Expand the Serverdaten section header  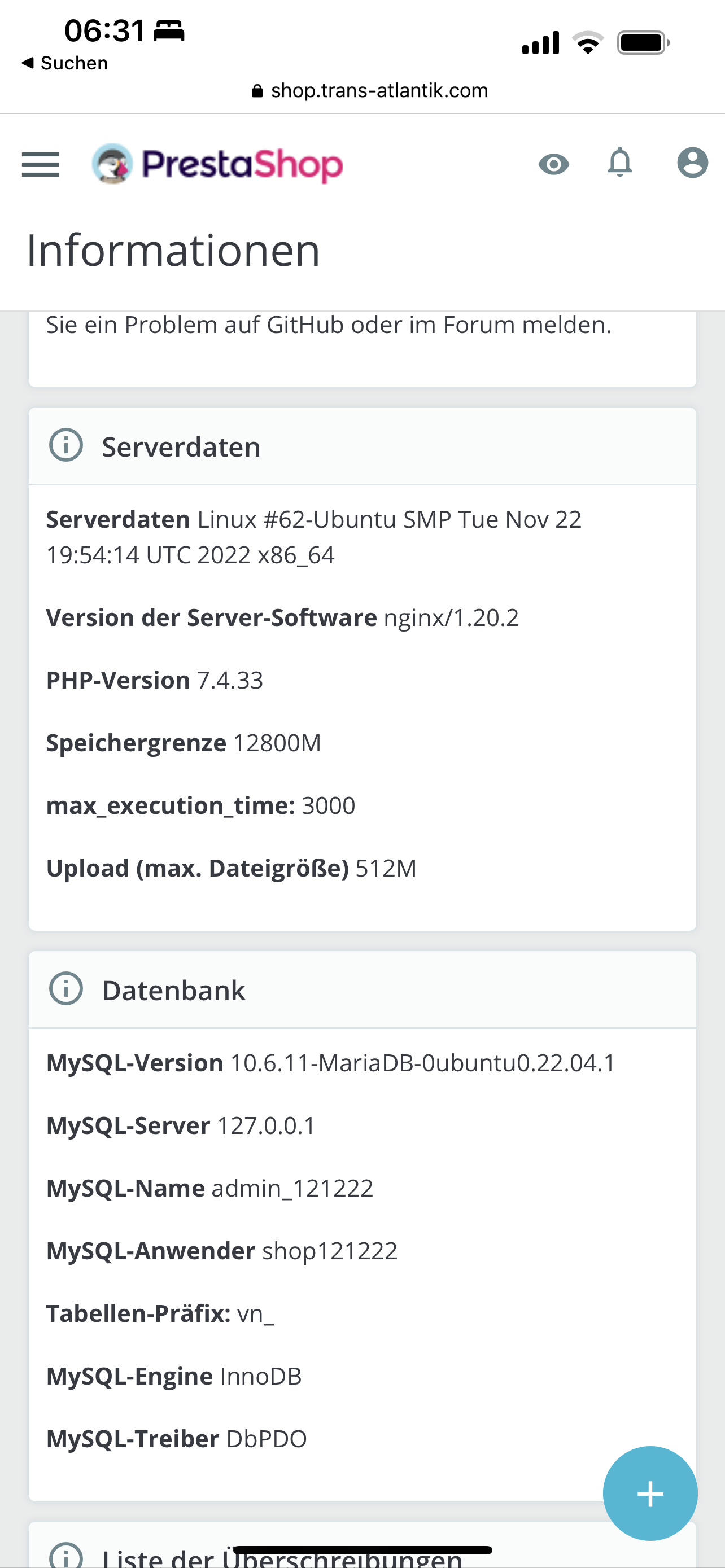[x=181, y=446]
